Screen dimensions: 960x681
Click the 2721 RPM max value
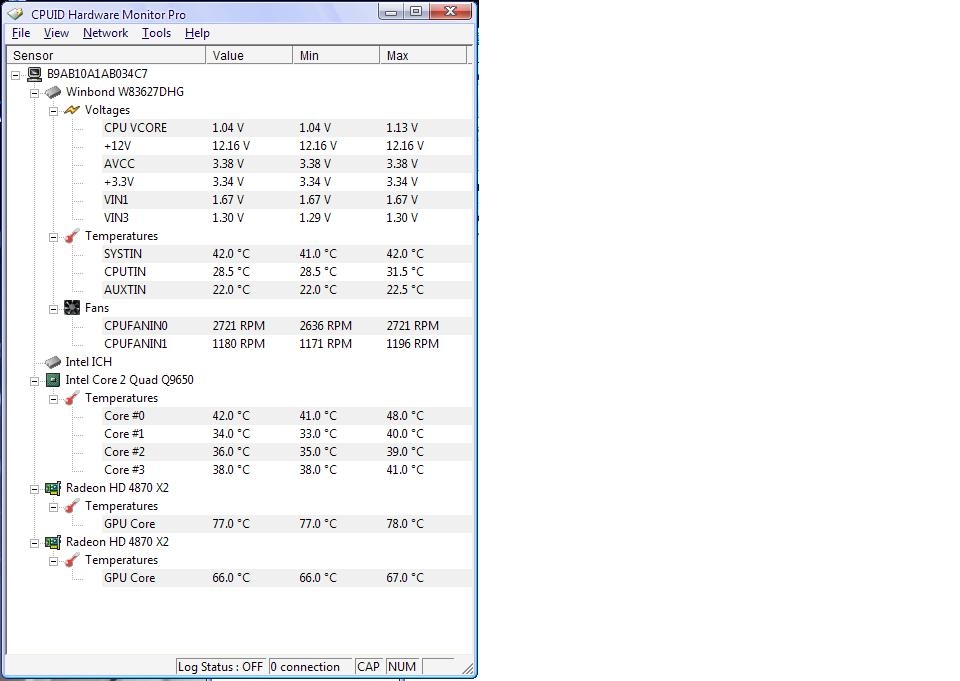412,326
